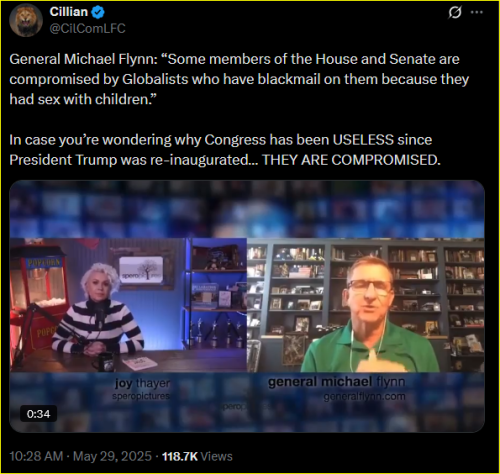Click the speropictures tree logo sign
The height and width of the screenshot is (474, 500).
pyautogui.click(x=141, y=270)
